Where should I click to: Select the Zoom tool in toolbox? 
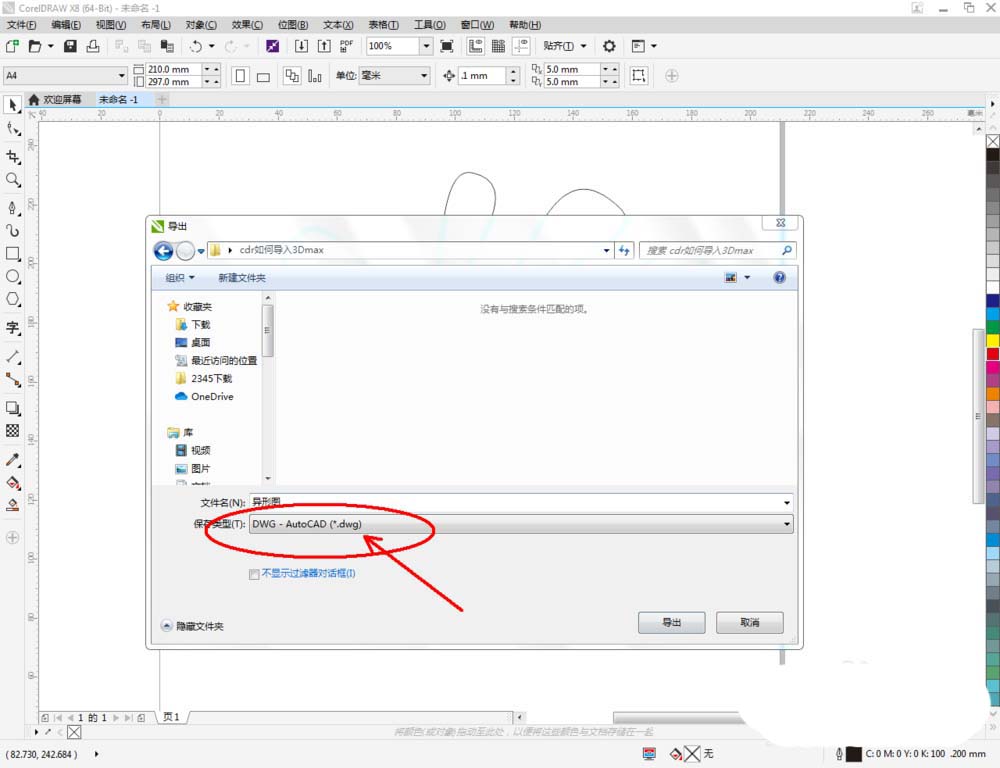click(12, 180)
